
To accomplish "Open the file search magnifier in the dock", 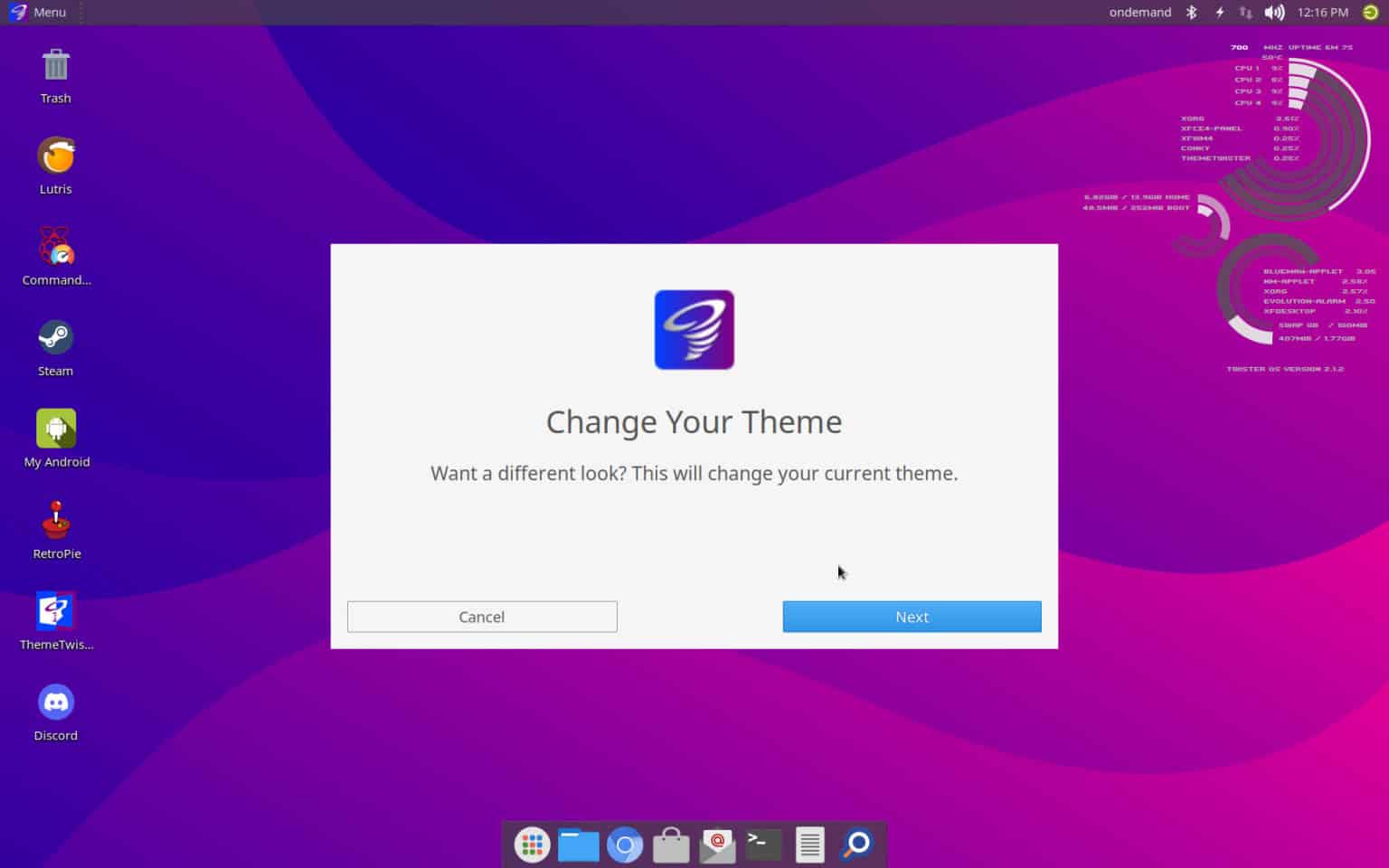I will pos(855,844).
